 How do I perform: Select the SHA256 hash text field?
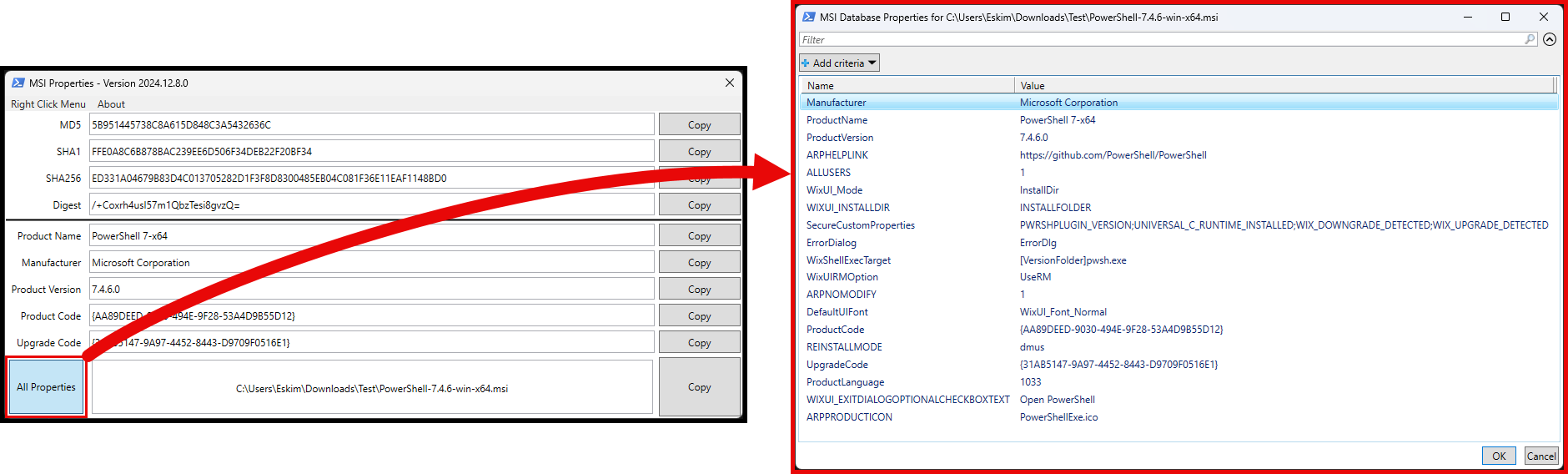[371, 178]
